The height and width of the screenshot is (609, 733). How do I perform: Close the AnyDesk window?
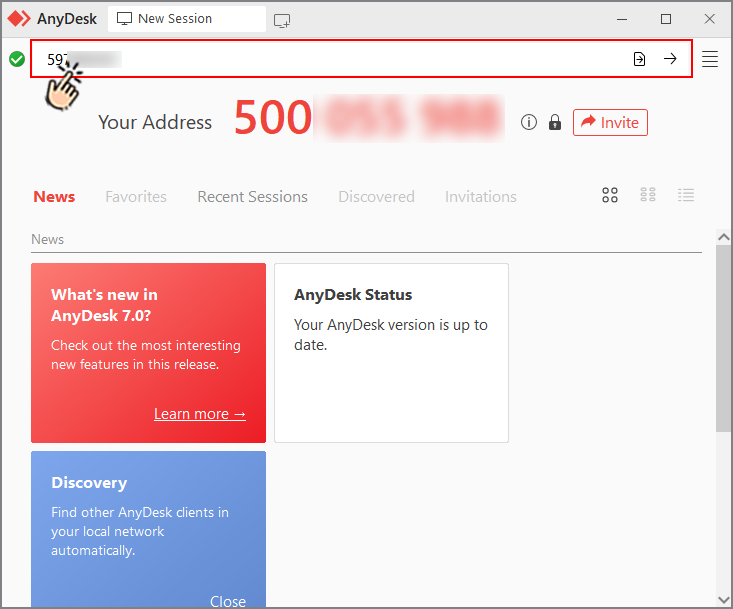709,19
